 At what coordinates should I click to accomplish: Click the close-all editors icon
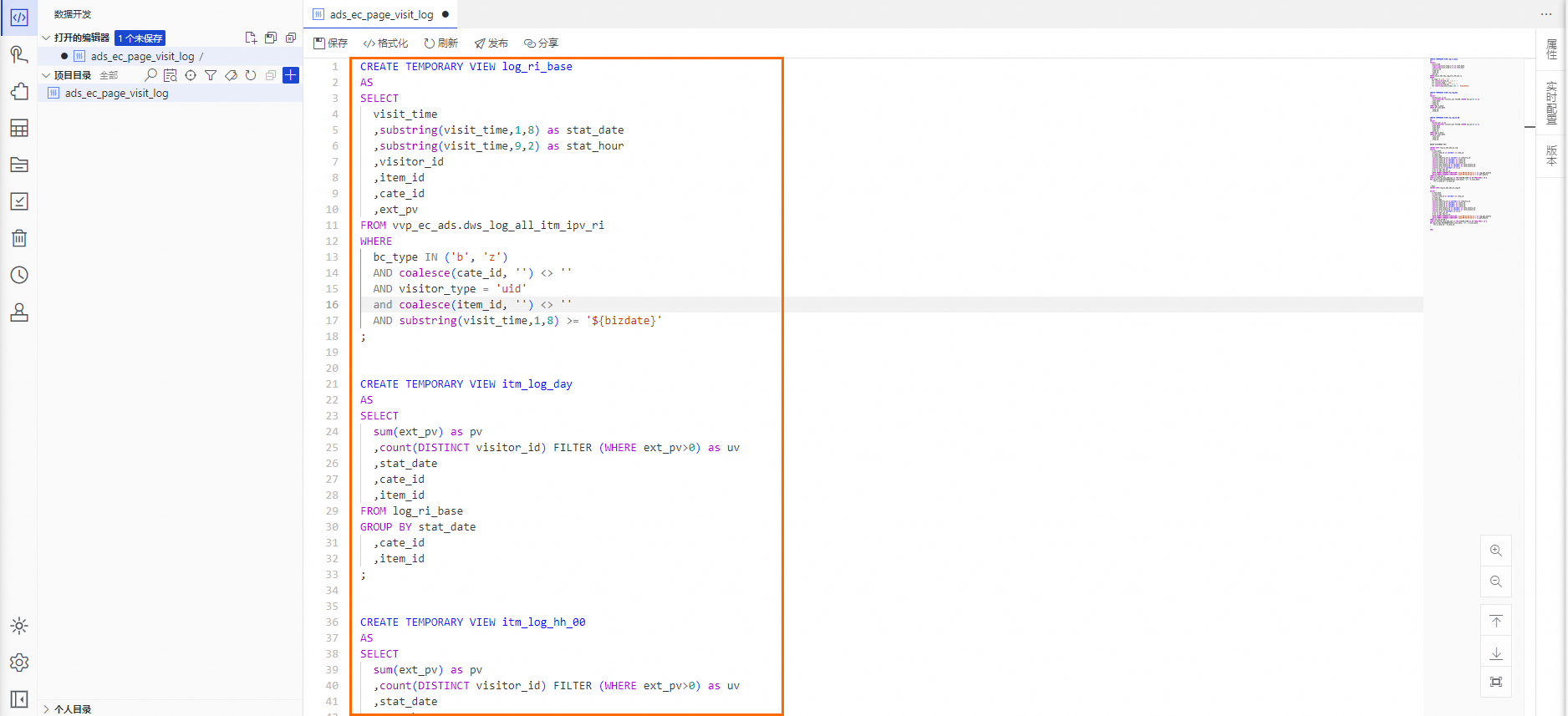[291, 38]
